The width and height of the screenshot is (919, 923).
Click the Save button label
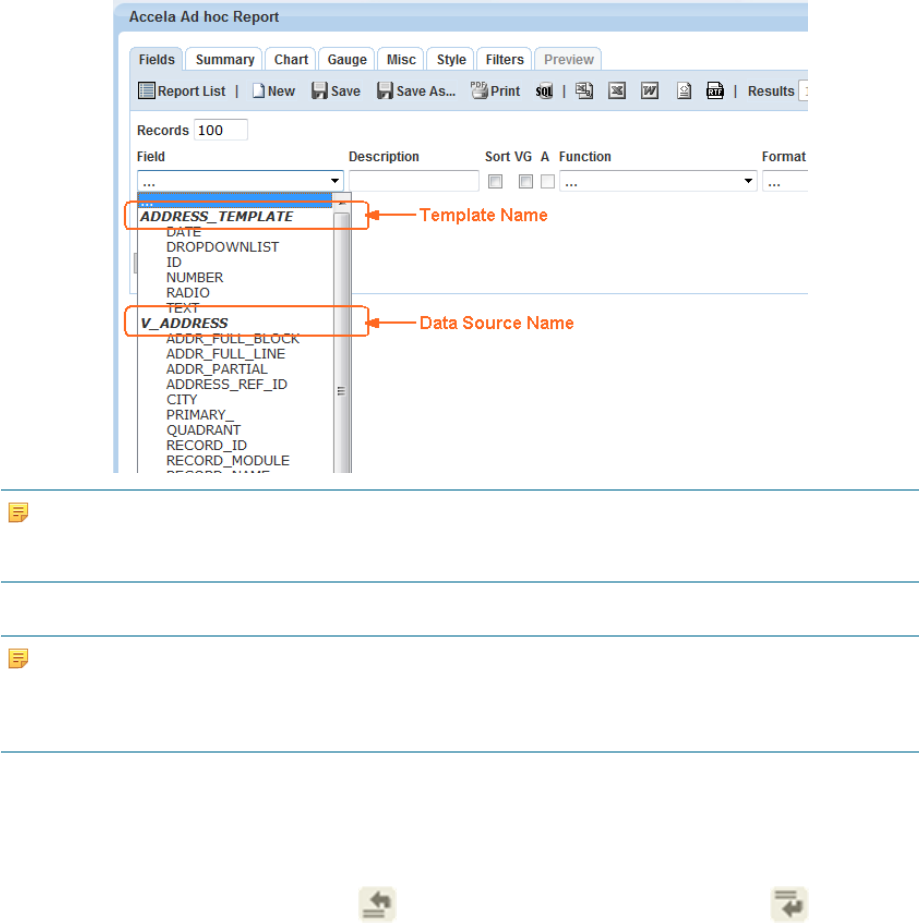point(346,91)
